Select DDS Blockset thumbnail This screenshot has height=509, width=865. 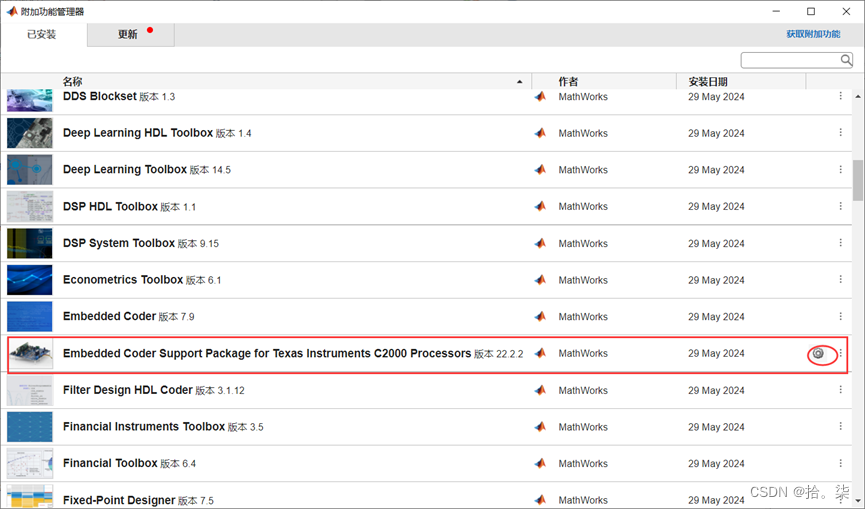(x=30, y=100)
